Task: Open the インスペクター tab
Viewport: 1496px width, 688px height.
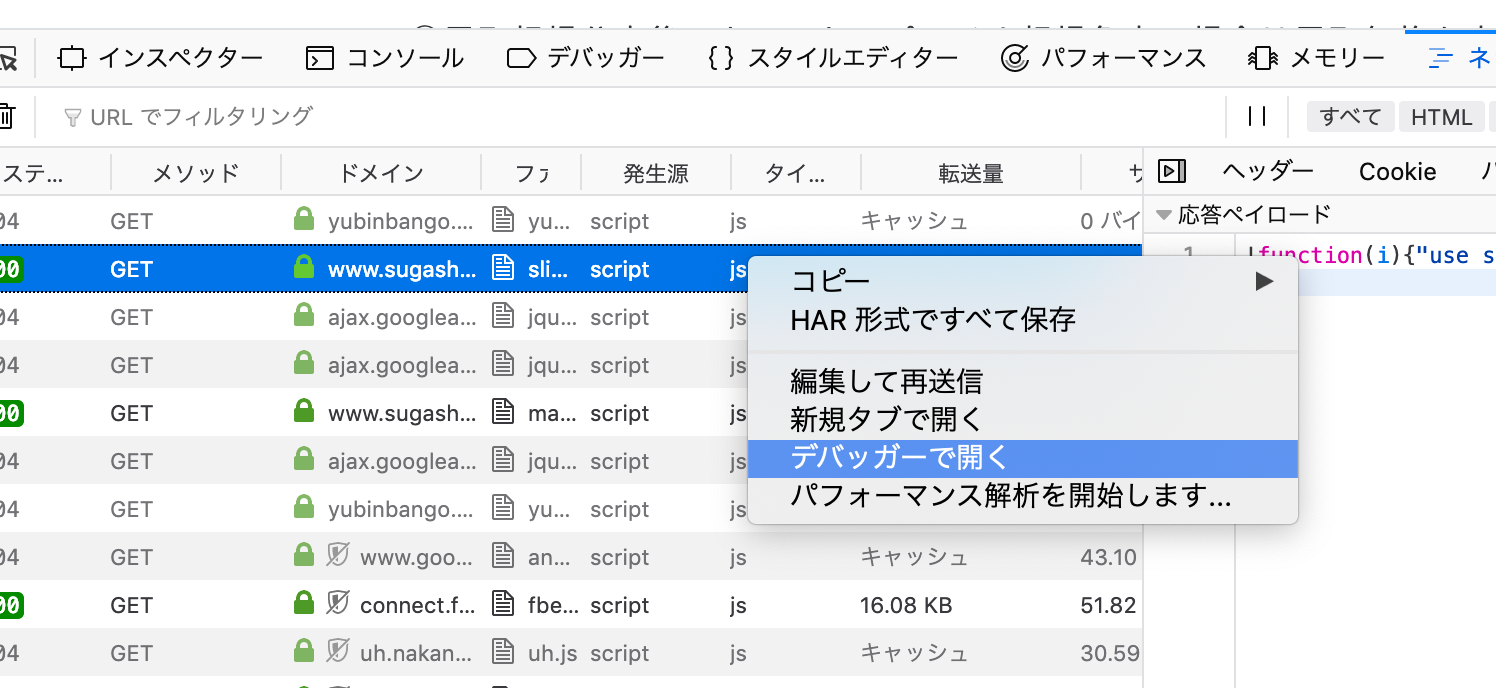Action: pos(160,58)
